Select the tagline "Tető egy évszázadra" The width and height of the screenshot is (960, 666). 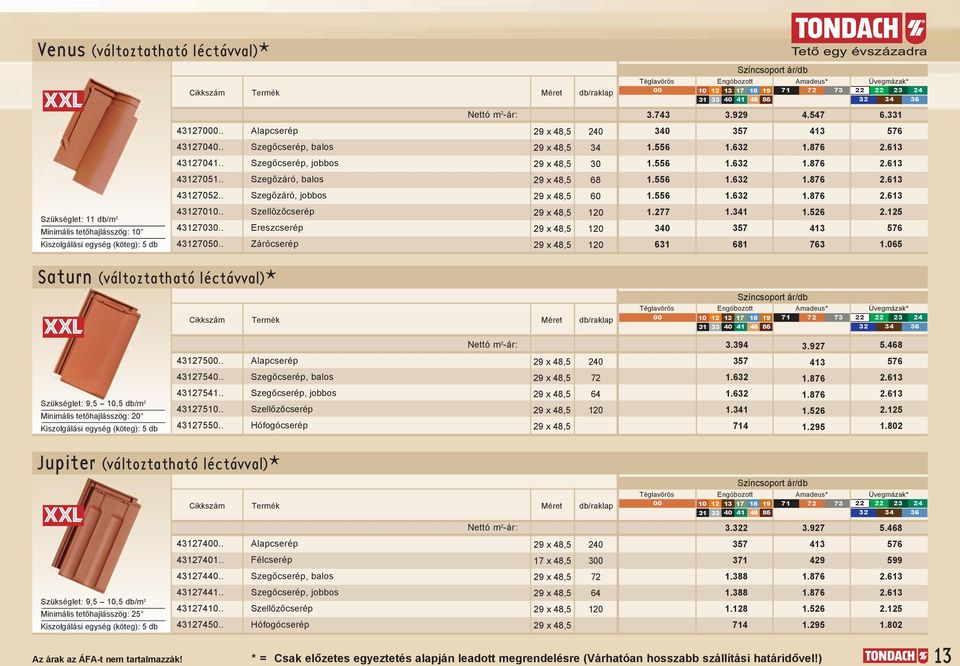pos(859,51)
